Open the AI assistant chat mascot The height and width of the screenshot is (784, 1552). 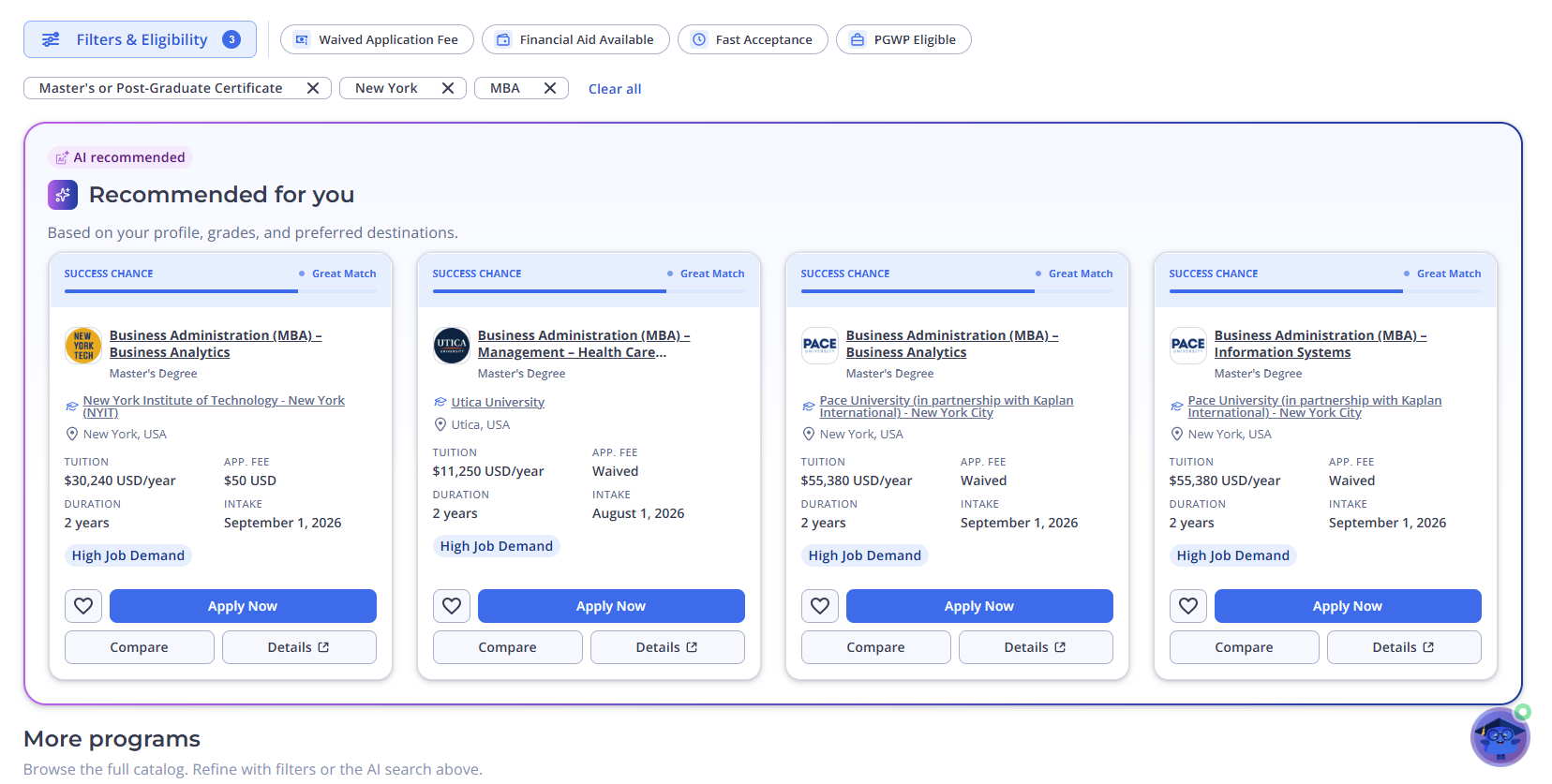tap(1500, 736)
